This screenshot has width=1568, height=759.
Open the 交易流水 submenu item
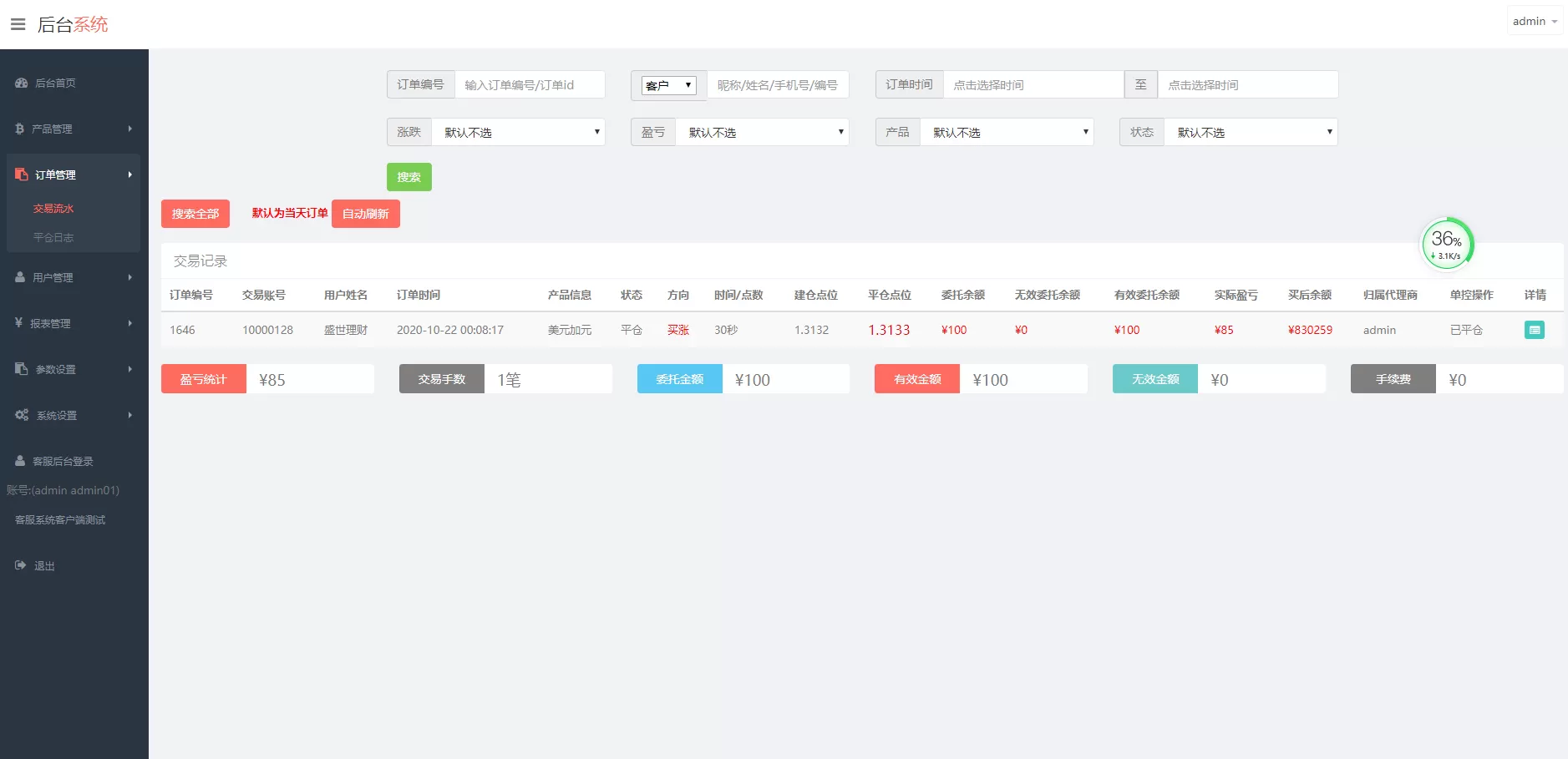pos(53,209)
